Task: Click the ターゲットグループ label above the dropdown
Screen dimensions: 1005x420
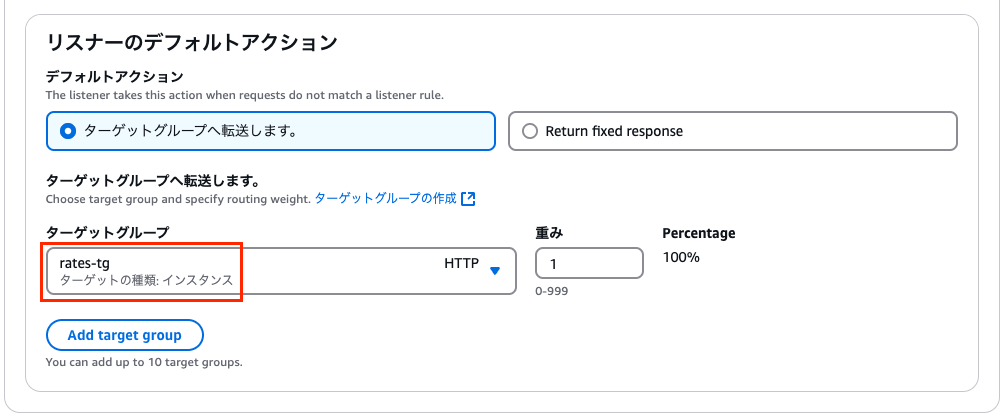Action: click(107, 233)
